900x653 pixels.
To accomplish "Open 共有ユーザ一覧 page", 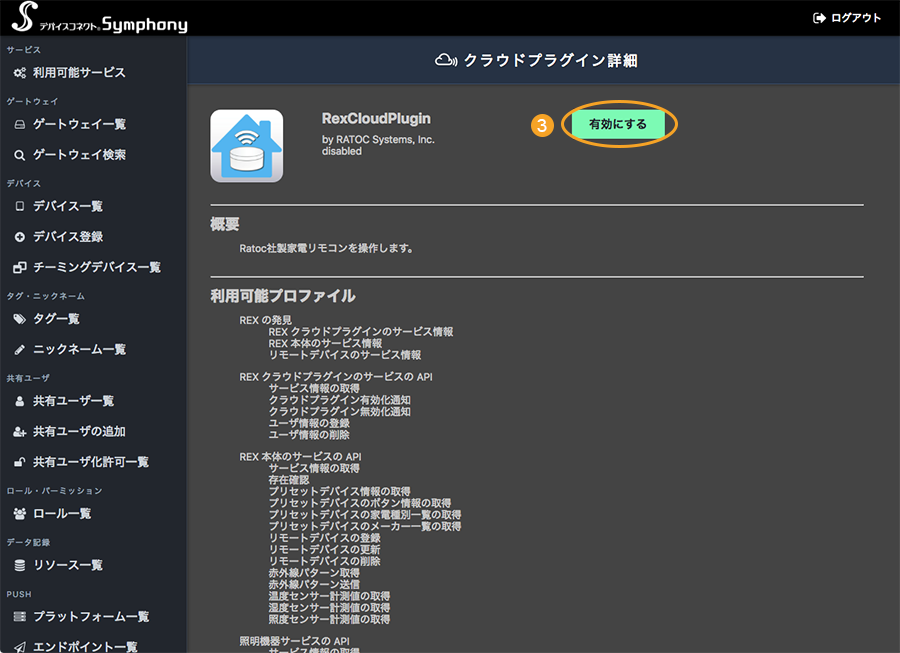I will click(73, 401).
